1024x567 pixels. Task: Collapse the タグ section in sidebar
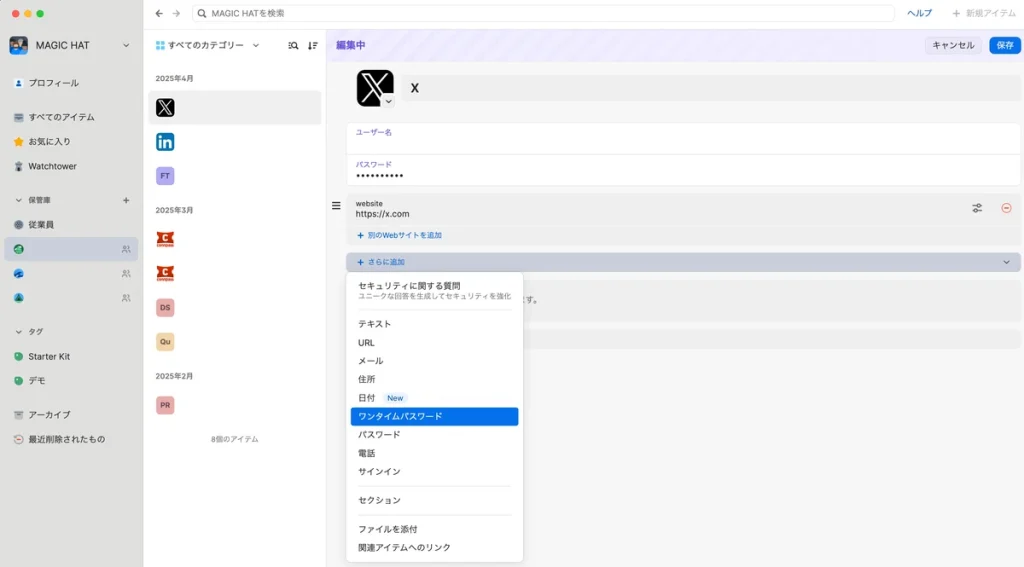click(18, 331)
